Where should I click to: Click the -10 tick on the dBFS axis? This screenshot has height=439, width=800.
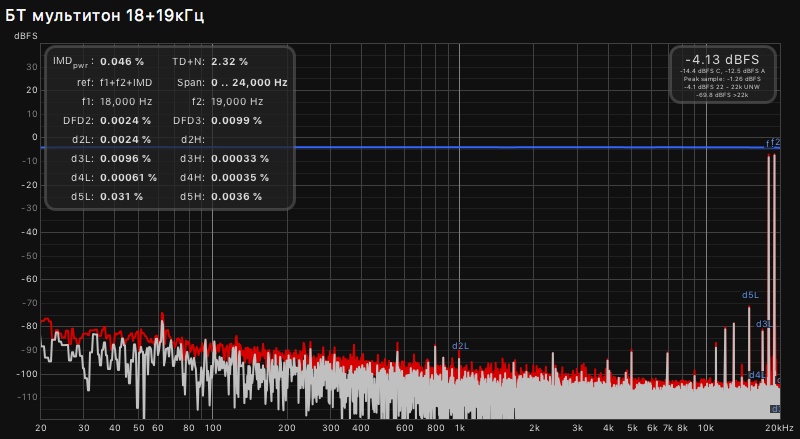point(30,161)
